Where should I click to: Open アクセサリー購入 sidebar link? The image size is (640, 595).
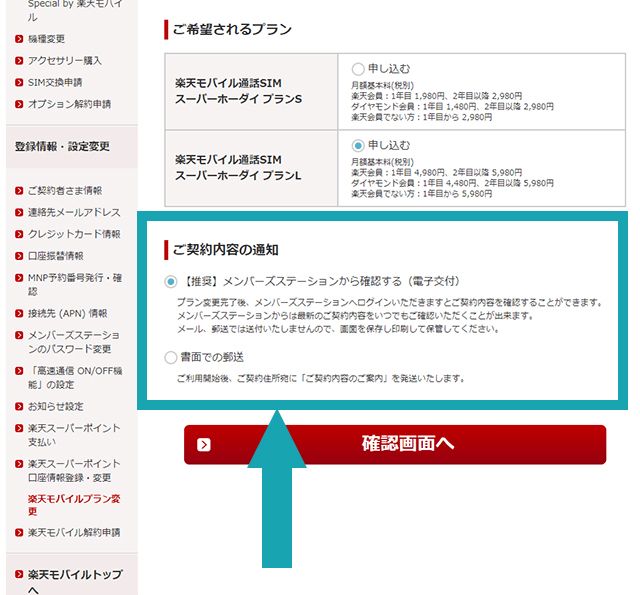pos(64,60)
